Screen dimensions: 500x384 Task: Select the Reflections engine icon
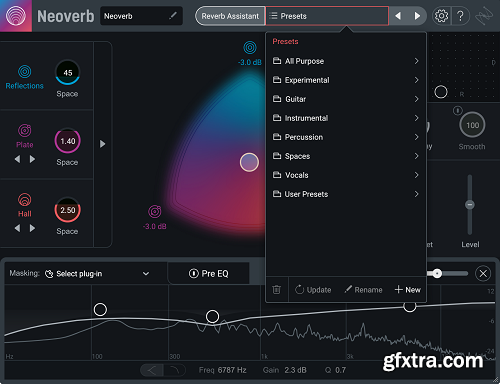25,71
